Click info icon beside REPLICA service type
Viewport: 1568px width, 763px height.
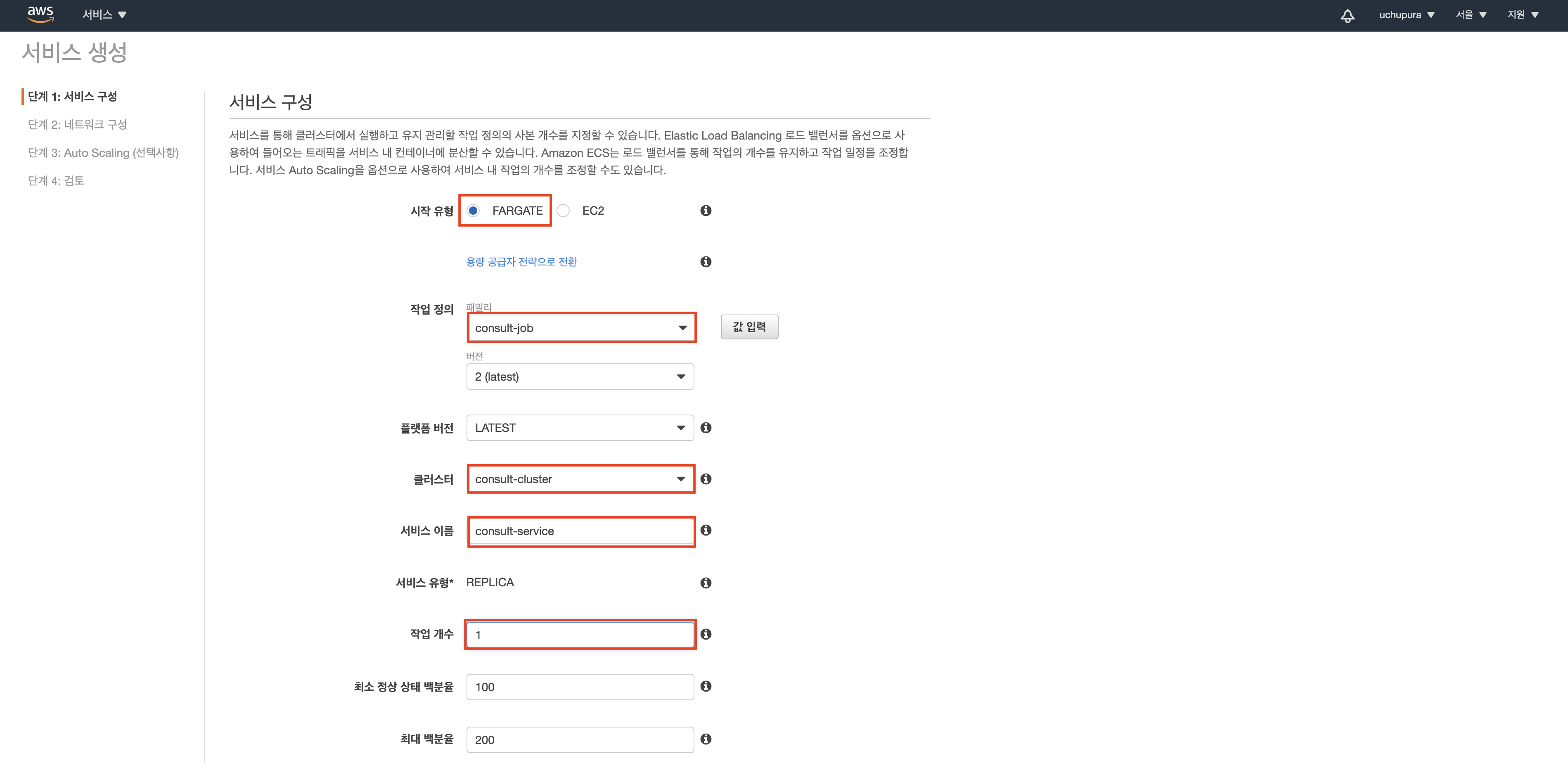pos(706,583)
